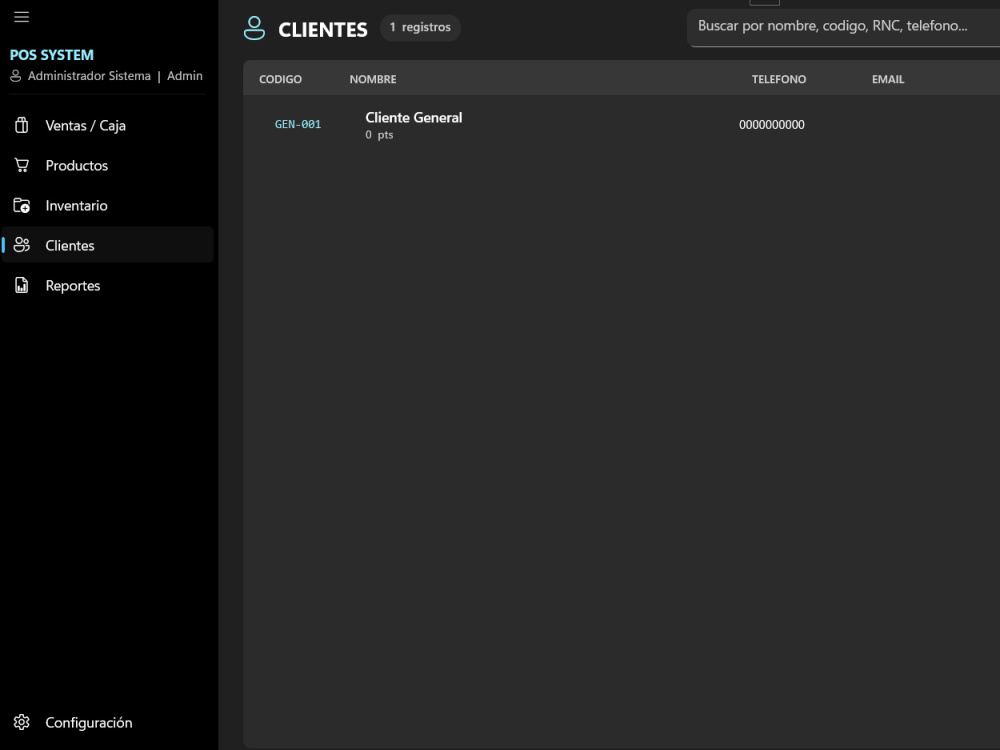This screenshot has height=750, width=1000.
Task: Click the administrator profile icon in the sidebar
Action: coord(16,76)
